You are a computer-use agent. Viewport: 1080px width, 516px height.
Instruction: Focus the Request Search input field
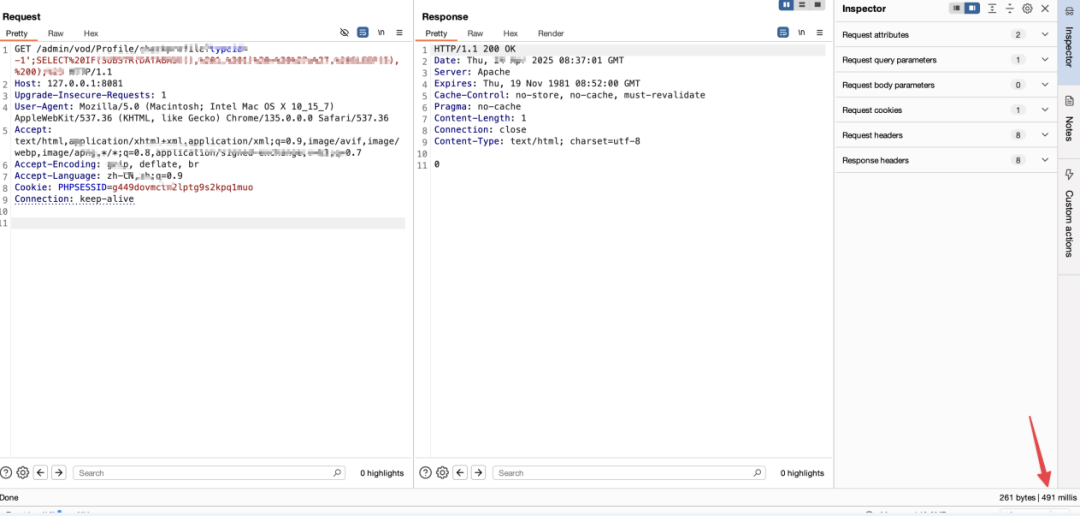209,473
